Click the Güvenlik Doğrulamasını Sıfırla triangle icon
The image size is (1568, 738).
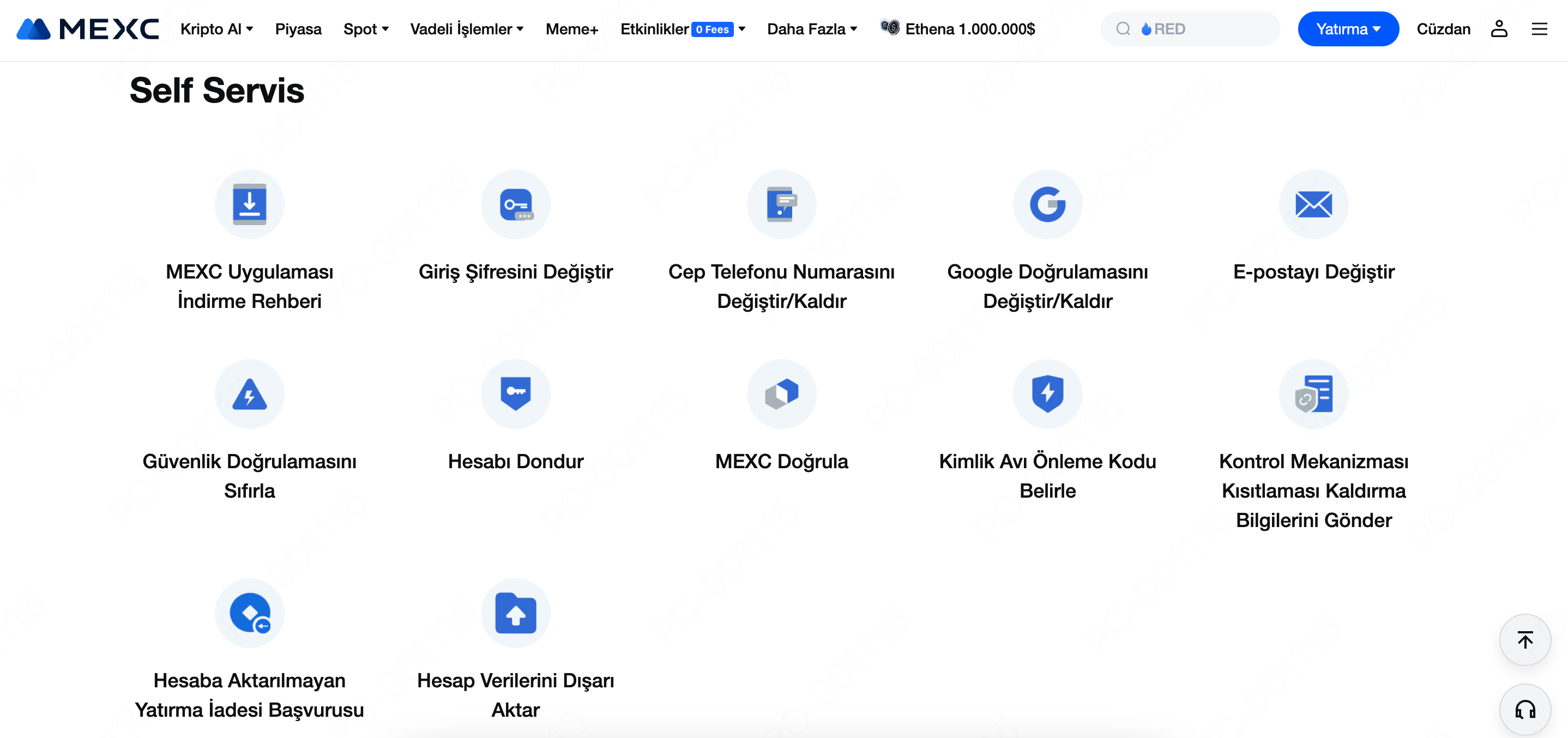(x=250, y=394)
